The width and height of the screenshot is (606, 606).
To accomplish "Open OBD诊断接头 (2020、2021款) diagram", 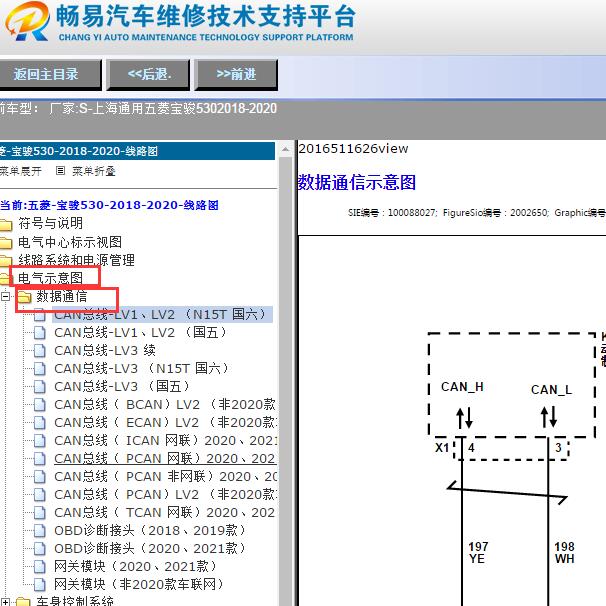I will (x=150, y=548).
